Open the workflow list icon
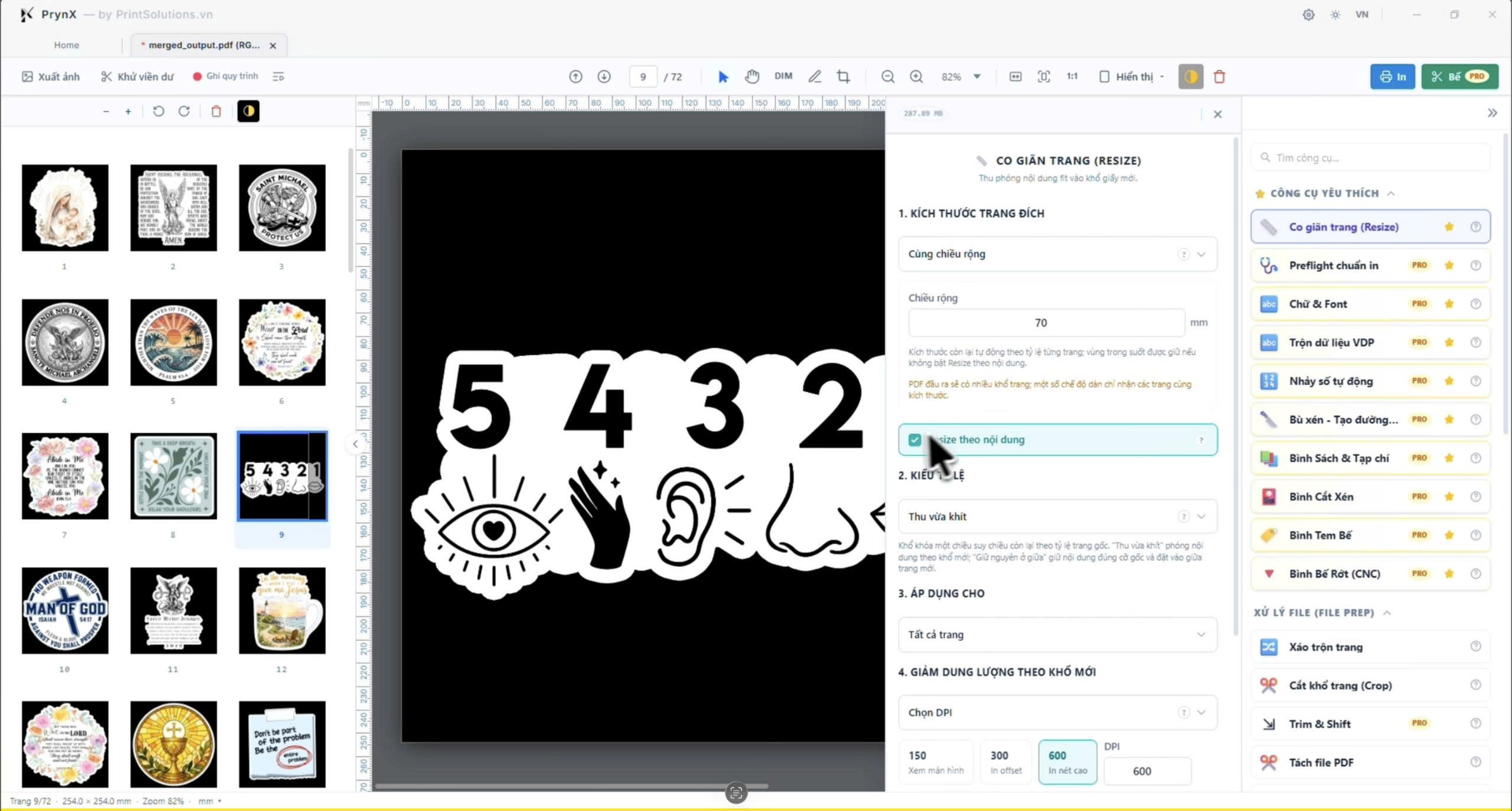Viewport: 1512px width, 811px height. 278,76
